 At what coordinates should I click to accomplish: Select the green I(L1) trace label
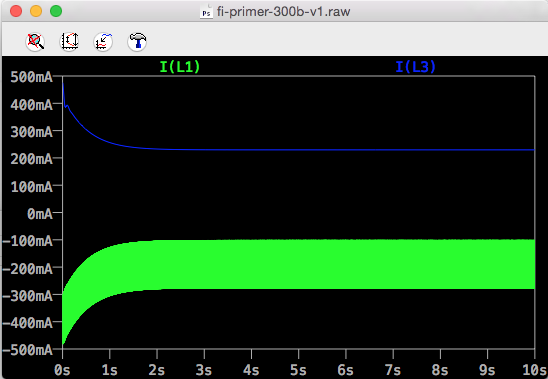tap(180, 66)
